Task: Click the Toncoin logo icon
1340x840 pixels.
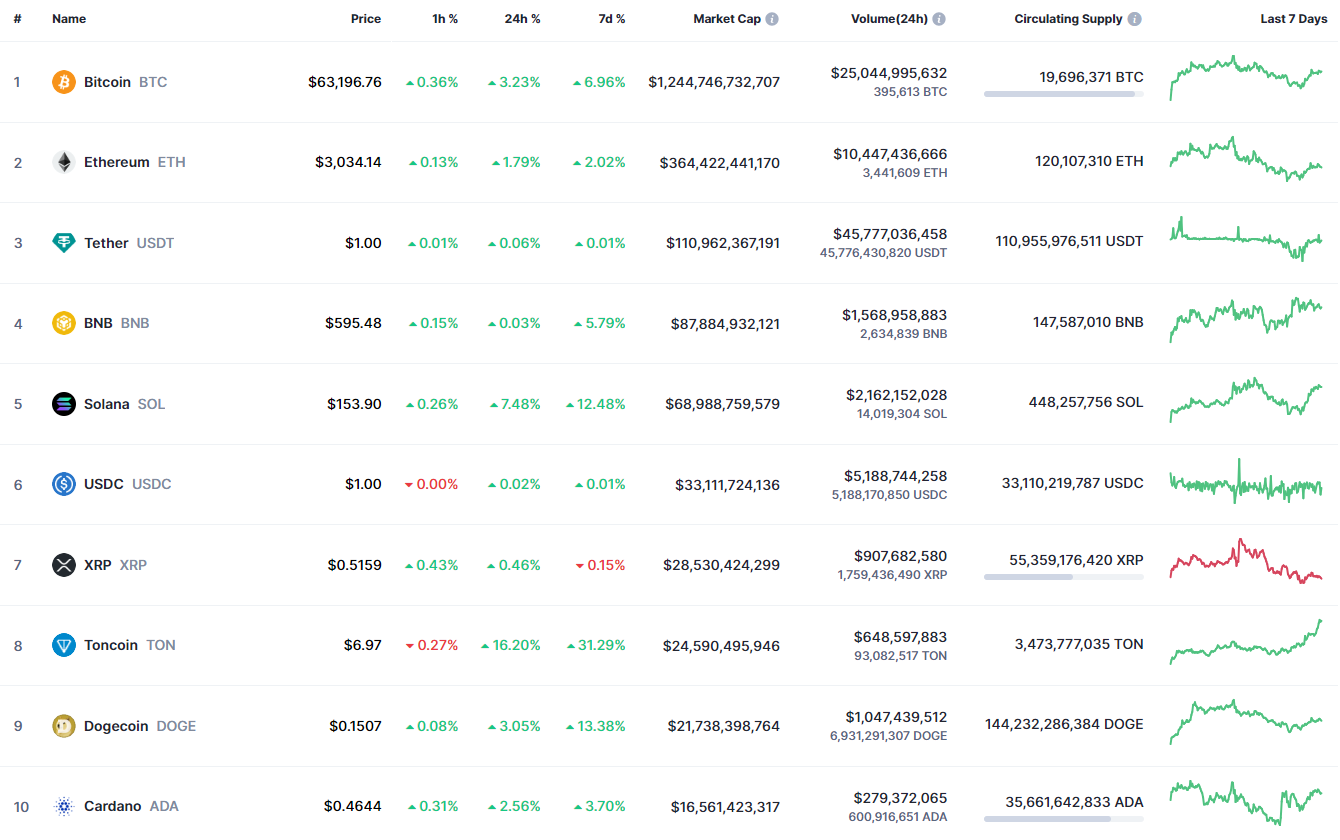Action: point(64,645)
